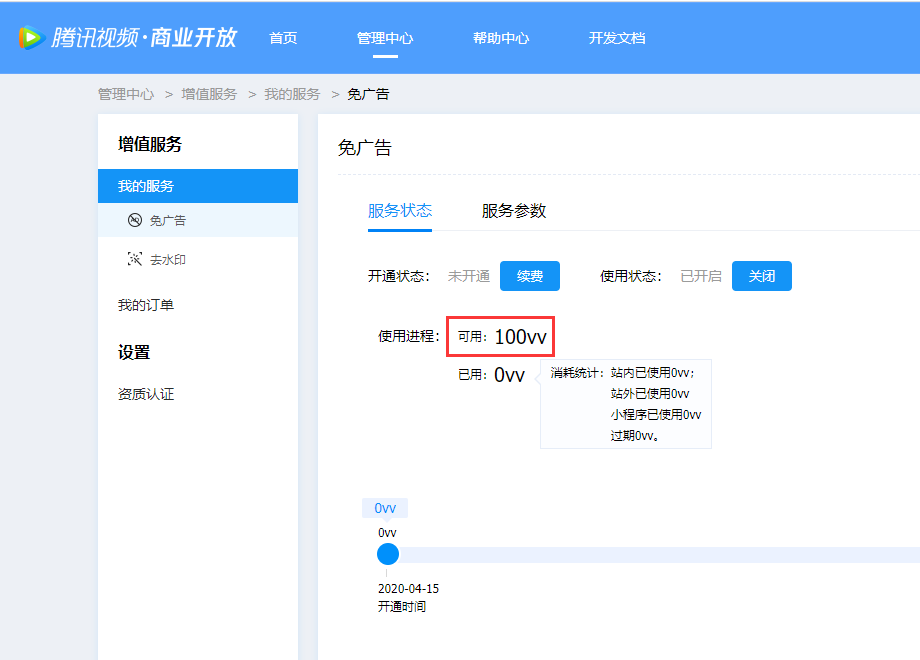The height and width of the screenshot is (660, 920).
Task: Click the 关闭 button for usage status
Action: point(761,276)
